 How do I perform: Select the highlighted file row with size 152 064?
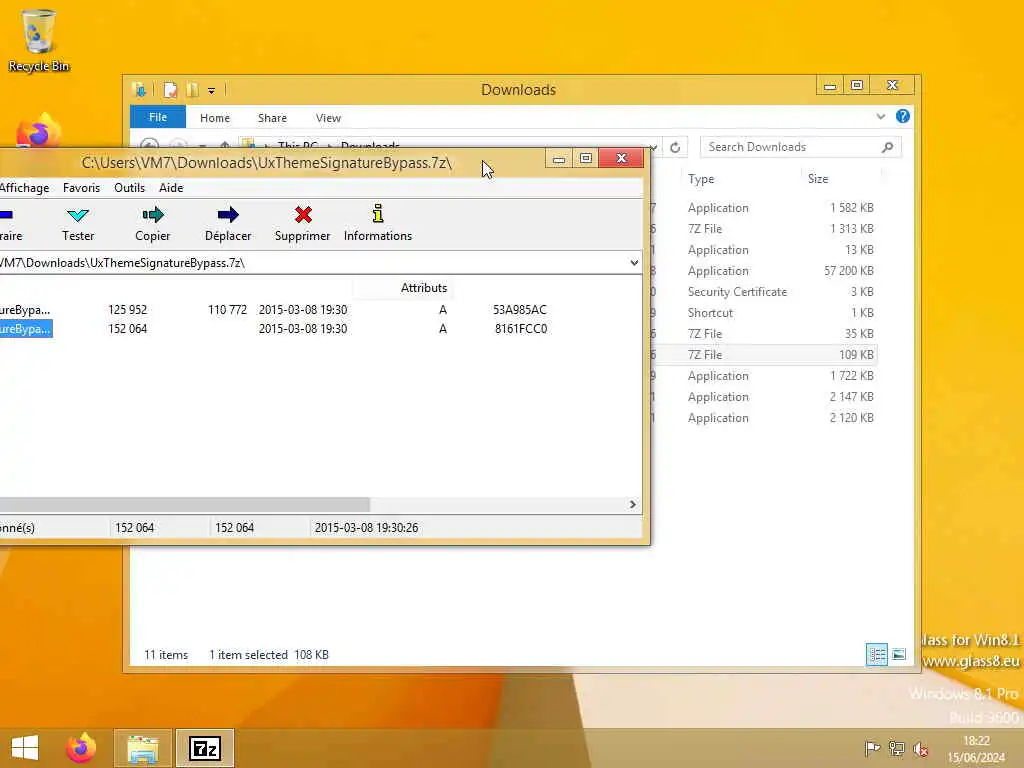[274, 328]
